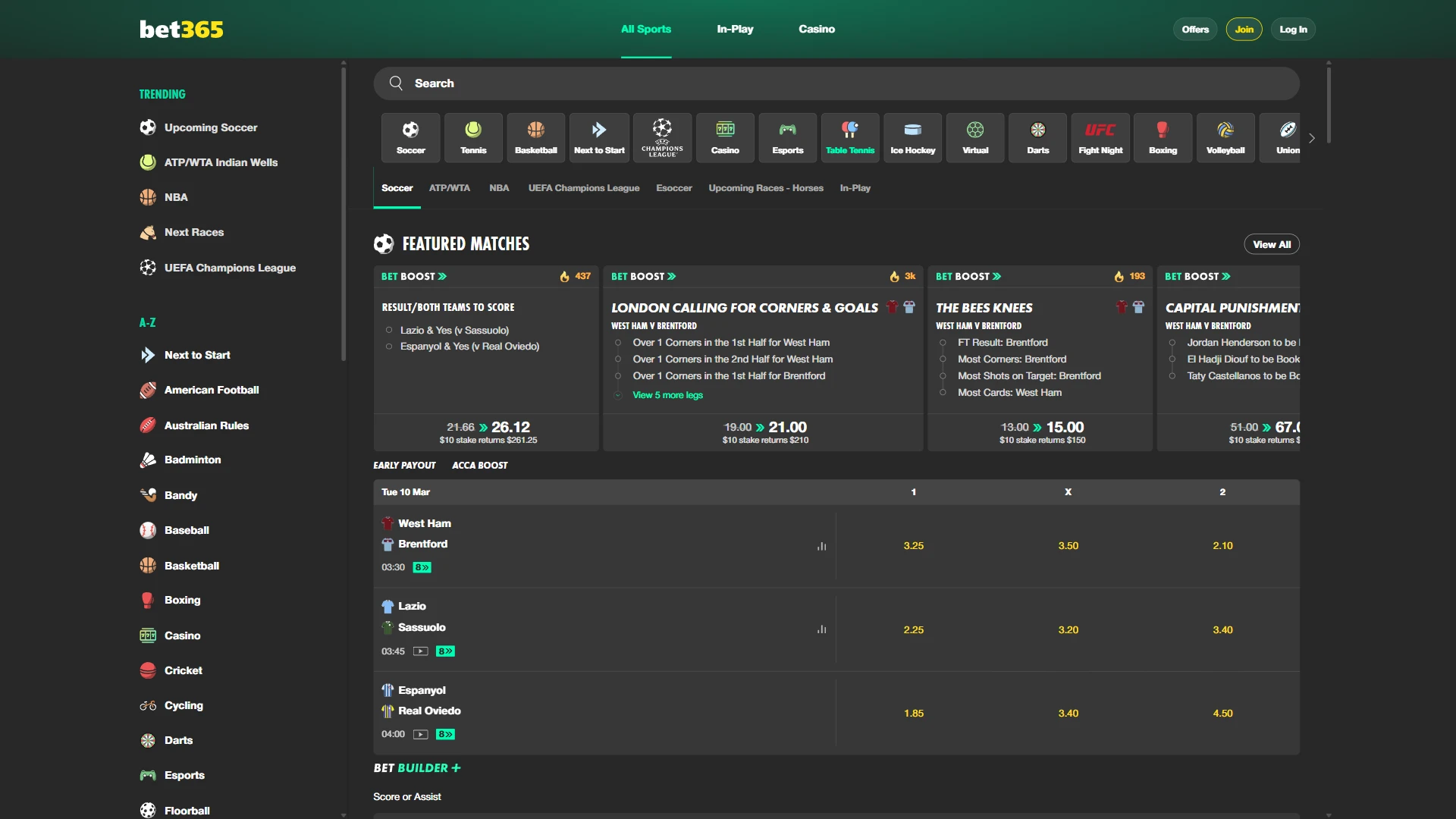Open the Ice Hockey tile
Screen dimensions: 1456x819
coord(913,137)
